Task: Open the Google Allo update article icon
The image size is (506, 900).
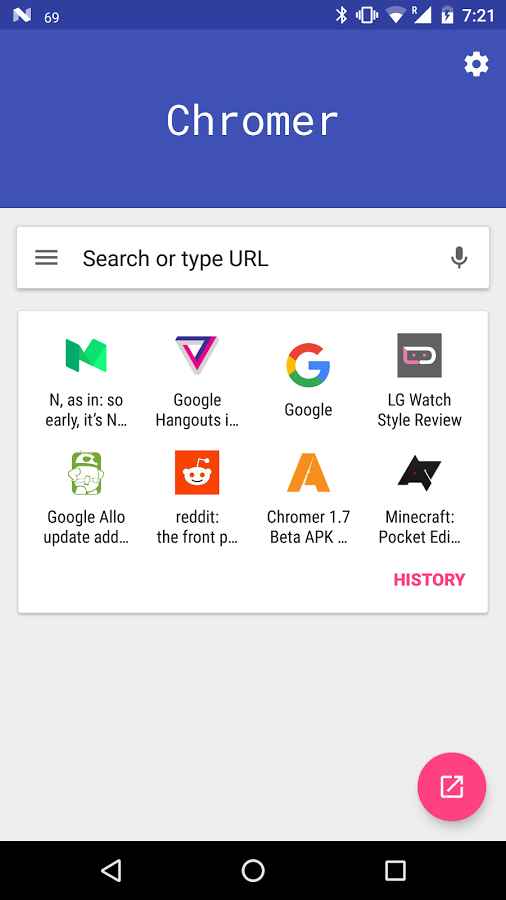Action: [86, 473]
